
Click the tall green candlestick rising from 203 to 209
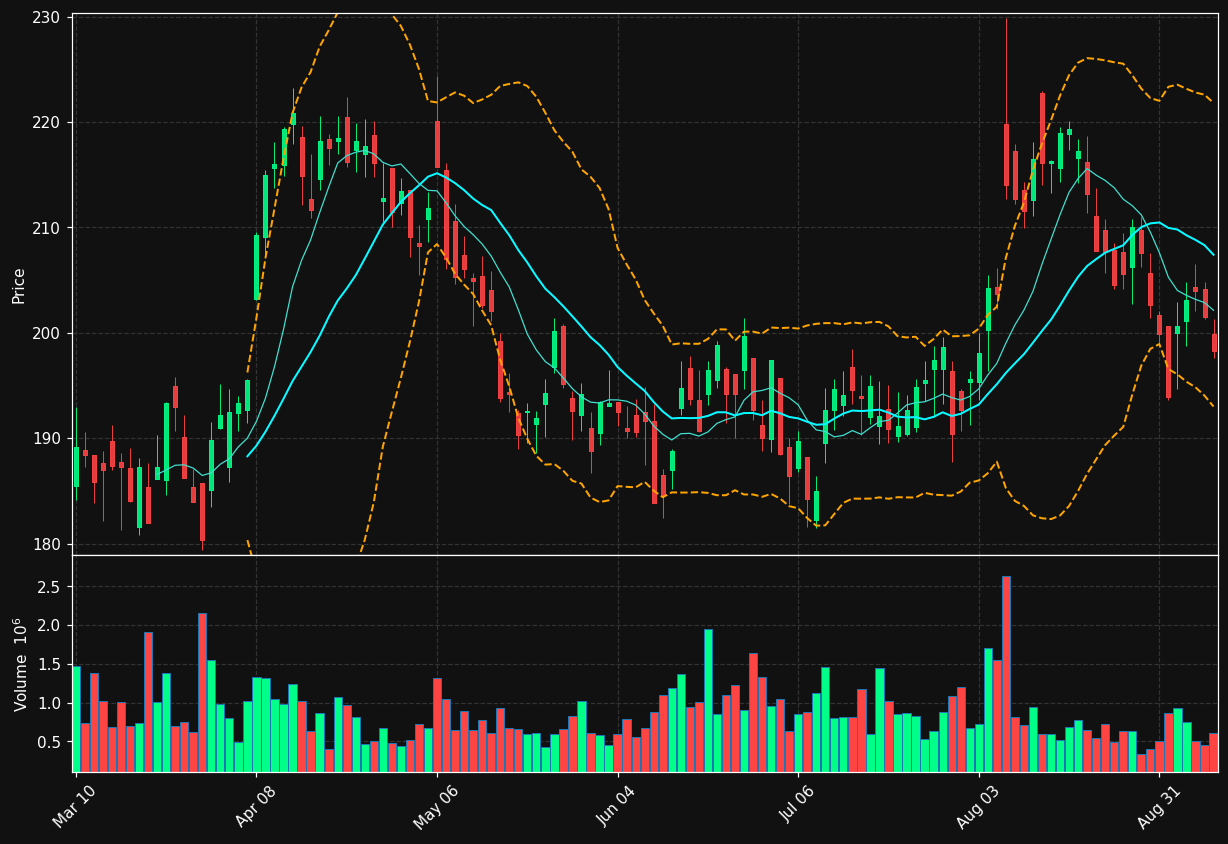pyautogui.click(x=257, y=267)
